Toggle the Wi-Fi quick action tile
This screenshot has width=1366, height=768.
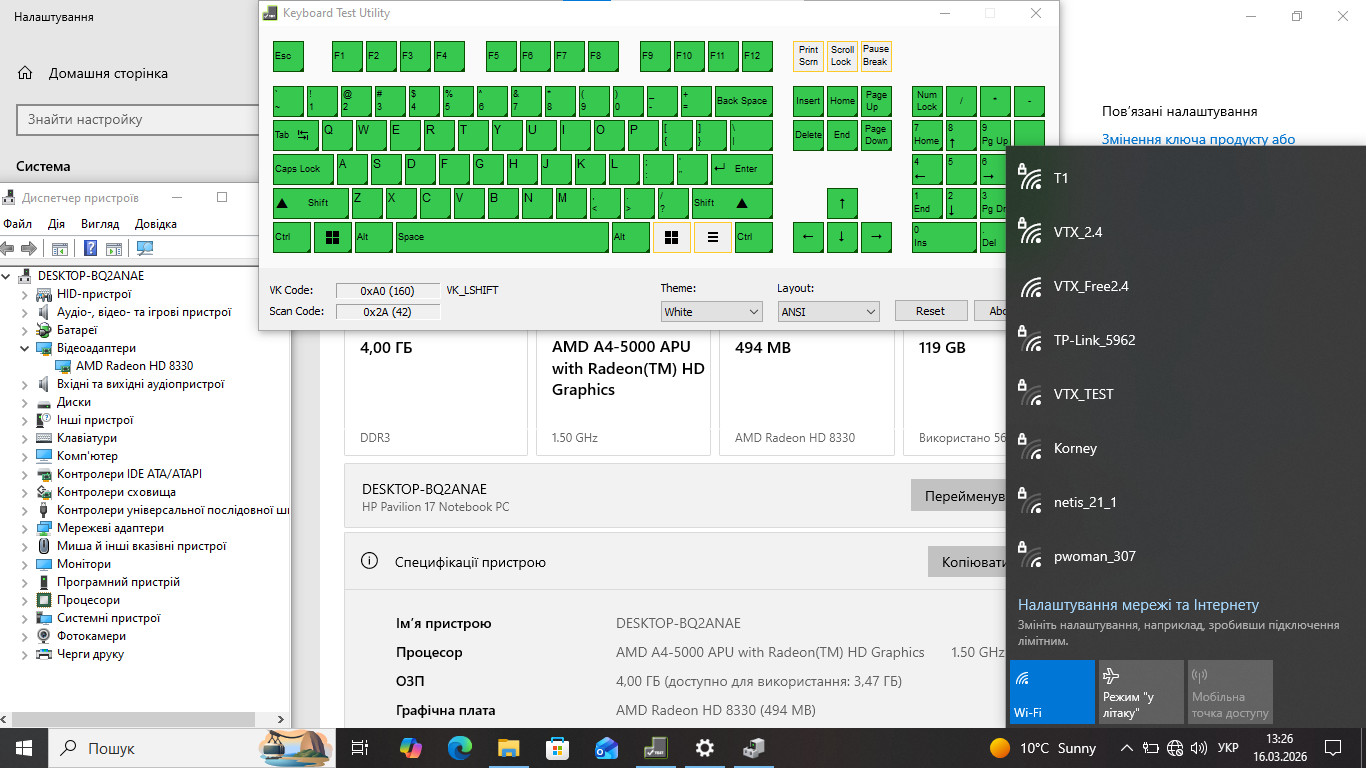click(x=1052, y=691)
